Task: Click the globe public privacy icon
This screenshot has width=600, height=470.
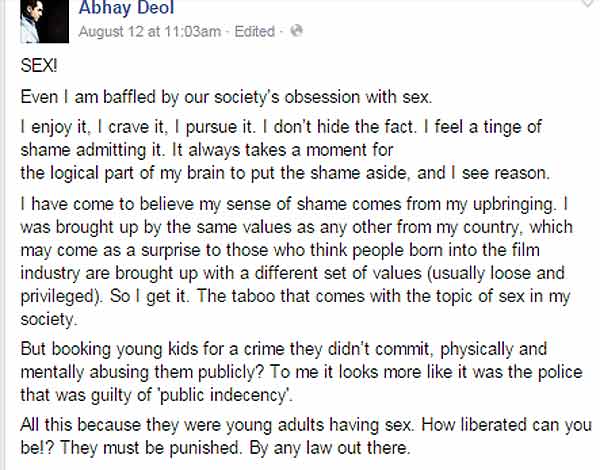Action: [x=297, y=31]
